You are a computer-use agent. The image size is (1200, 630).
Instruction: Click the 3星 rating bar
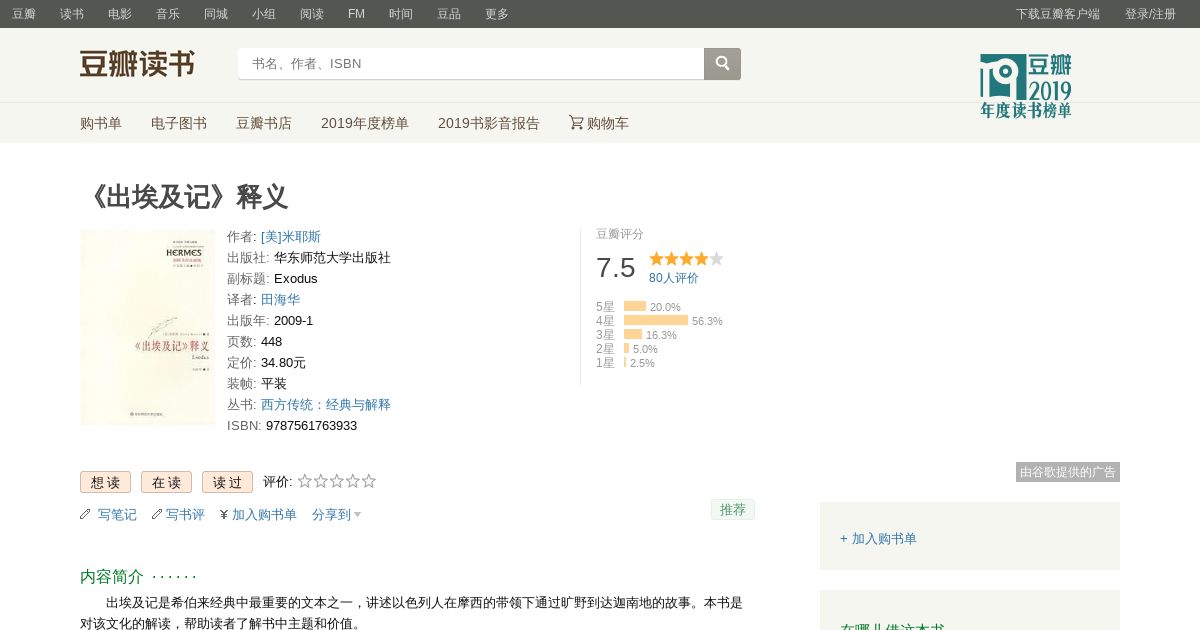click(633, 334)
